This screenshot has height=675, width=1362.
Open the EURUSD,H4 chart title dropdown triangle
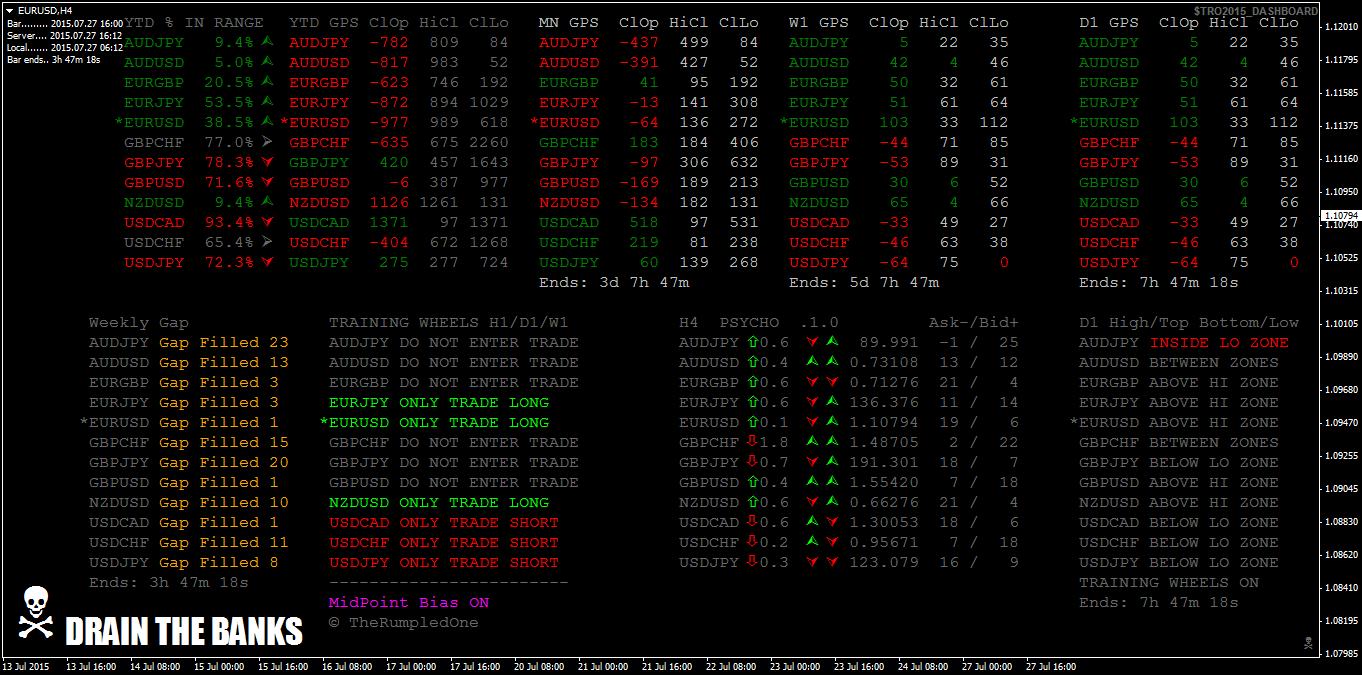click(11, 10)
